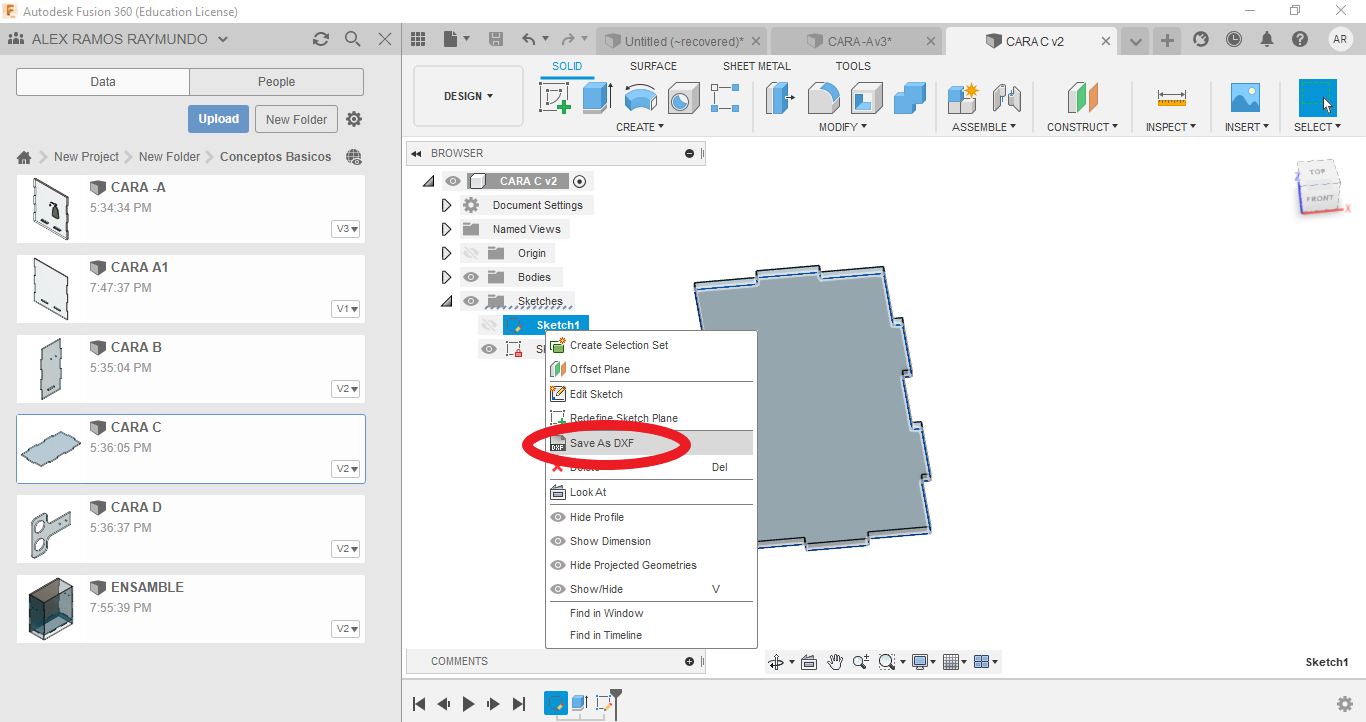Switch to the People tab
1366x722 pixels.
pos(276,82)
